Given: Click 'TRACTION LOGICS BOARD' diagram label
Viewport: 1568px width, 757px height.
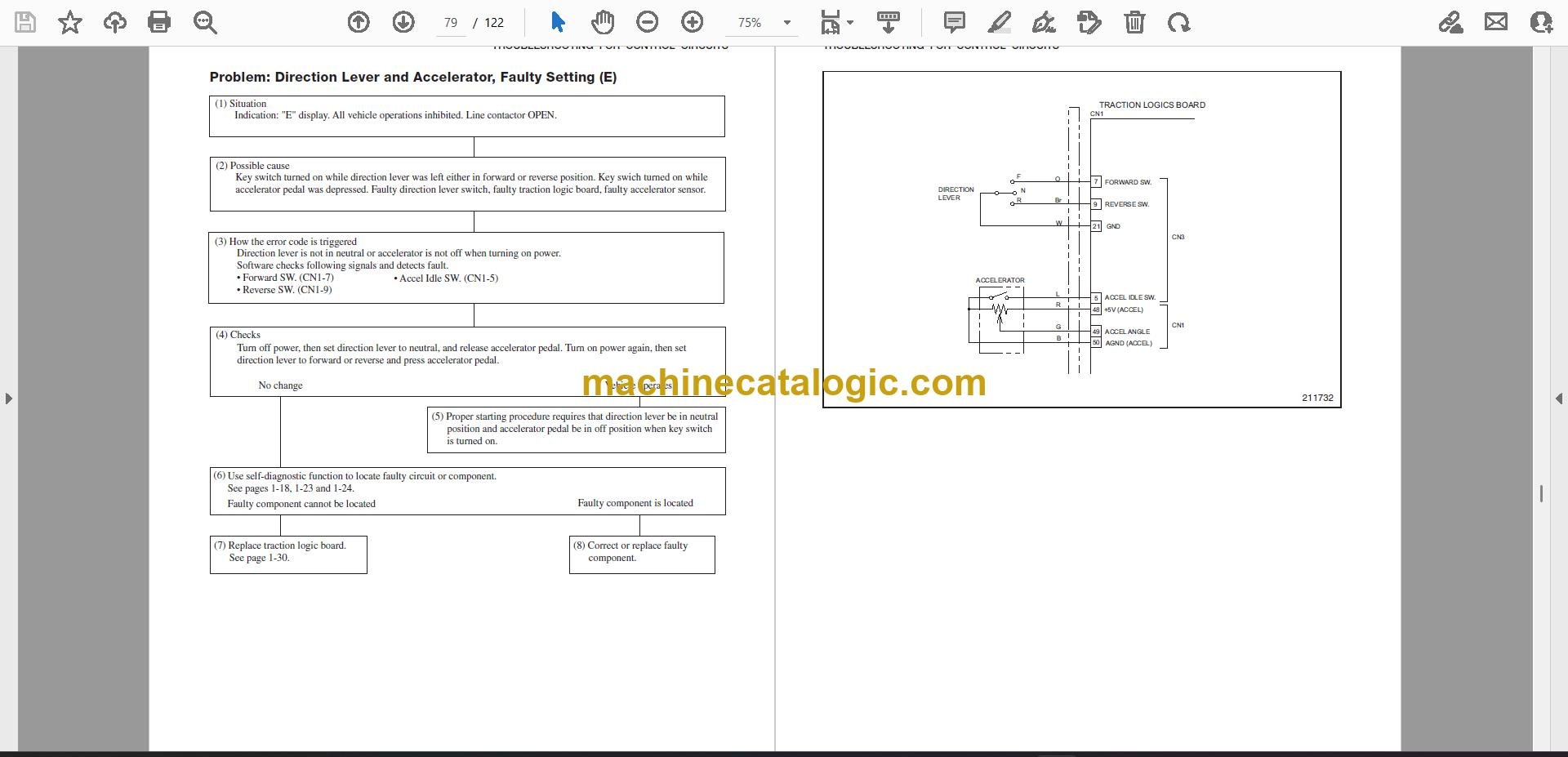Looking at the screenshot, I should click(x=1151, y=105).
